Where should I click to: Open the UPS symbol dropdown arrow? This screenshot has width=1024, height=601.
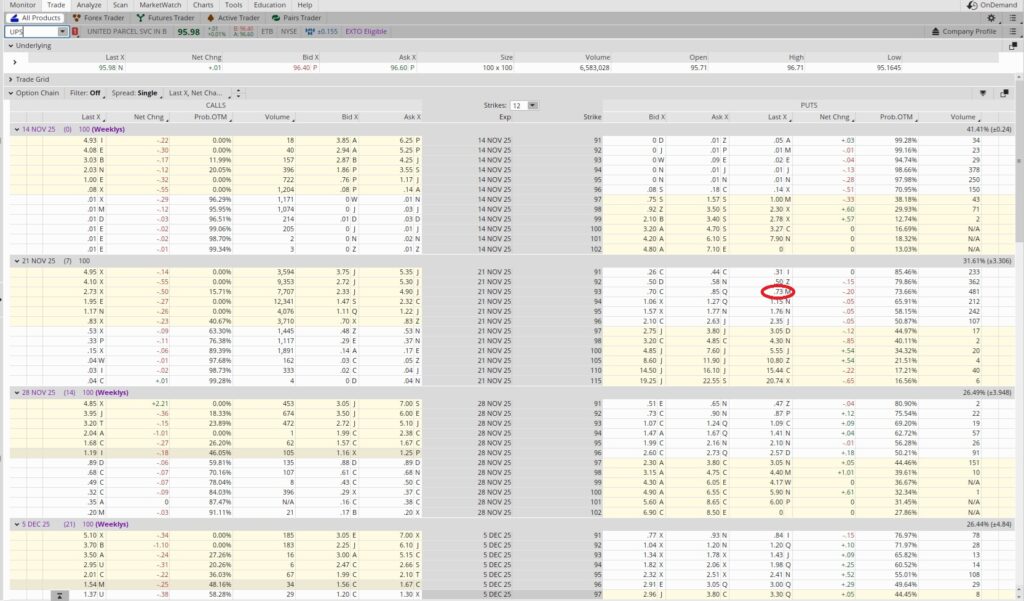coord(62,31)
